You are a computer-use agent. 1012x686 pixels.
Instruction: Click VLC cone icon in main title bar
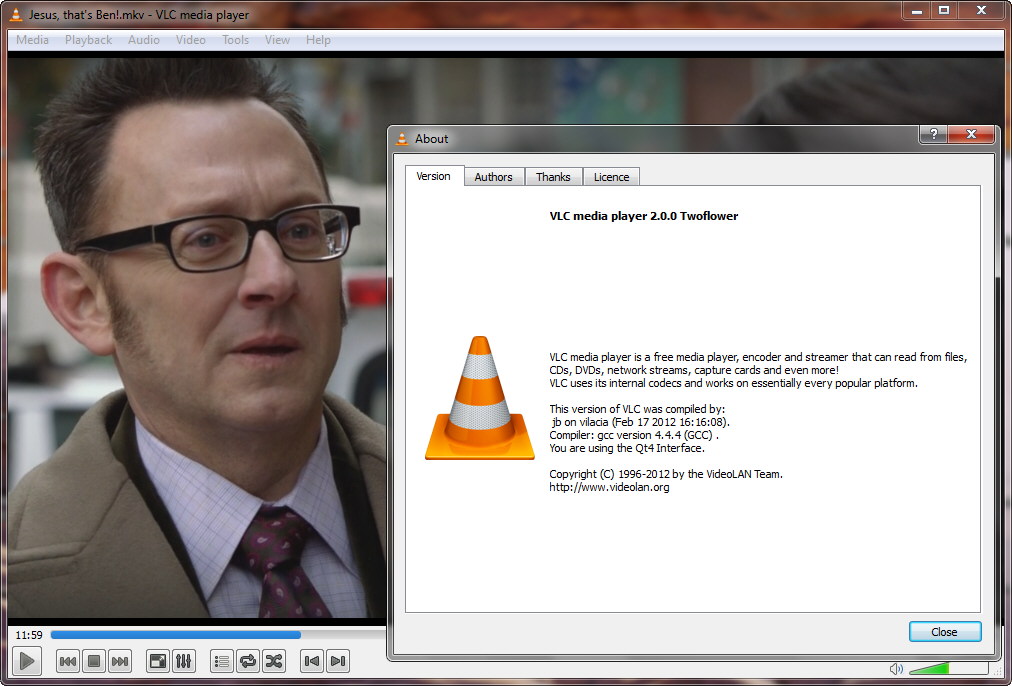coord(16,14)
